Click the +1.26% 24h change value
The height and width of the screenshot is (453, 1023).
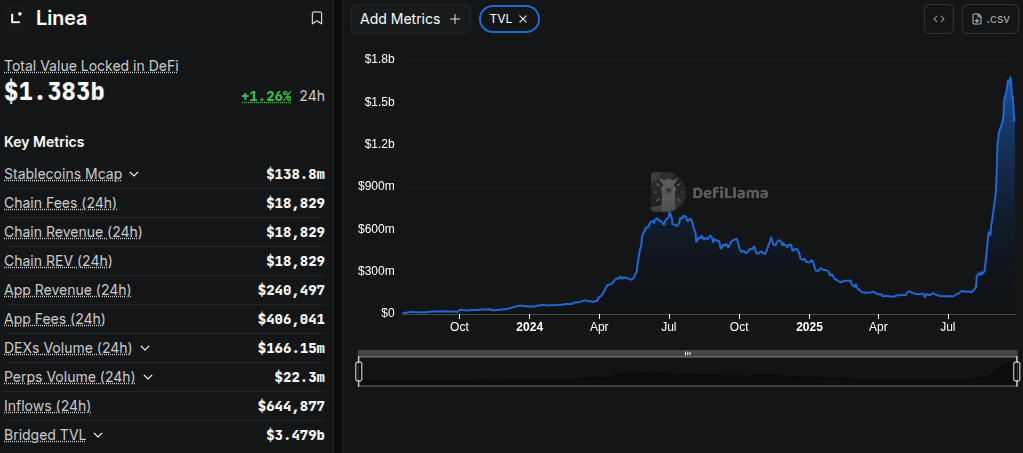pyautogui.click(x=266, y=97)
